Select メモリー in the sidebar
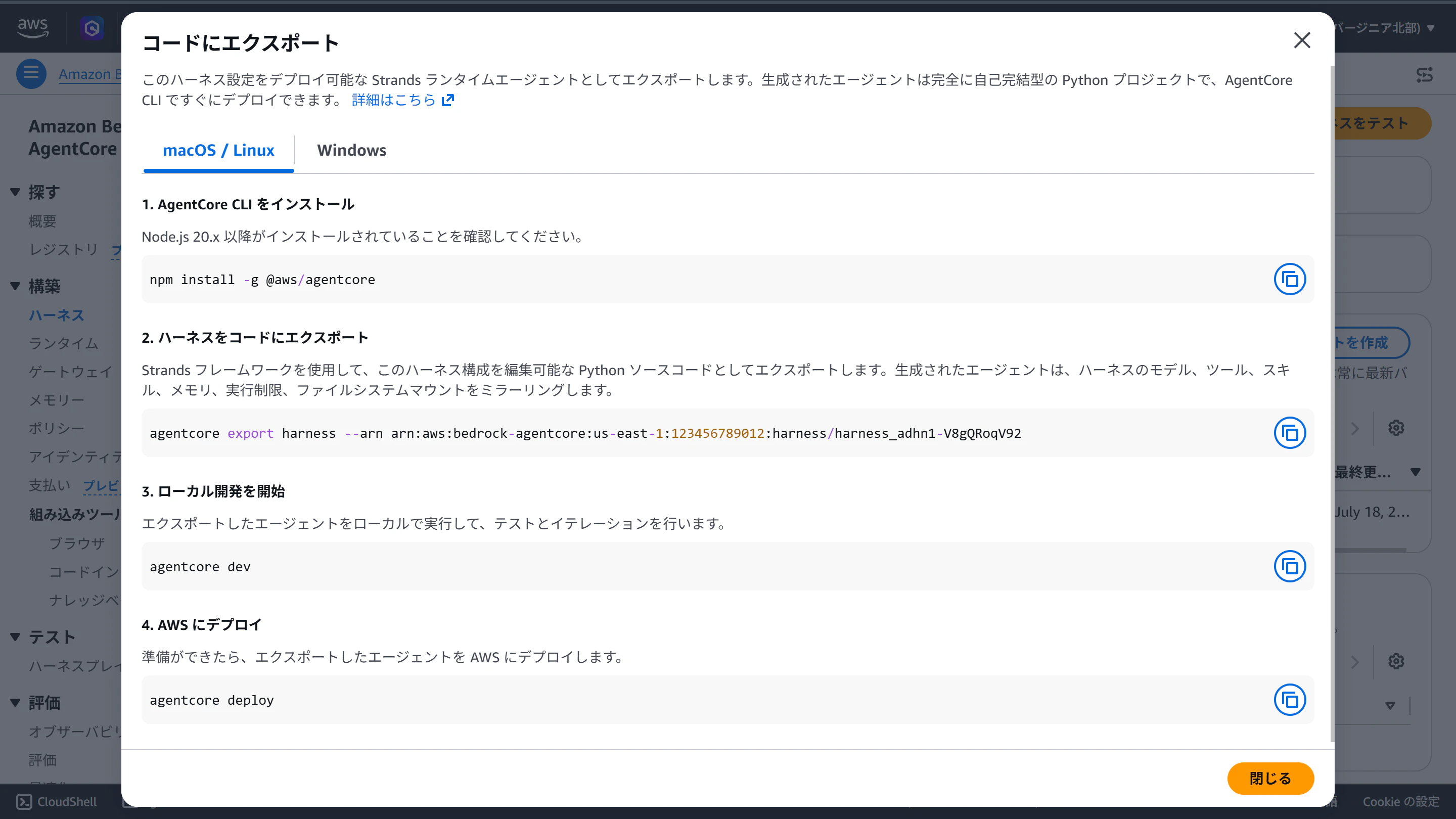1456x819 pixels. 57,399
